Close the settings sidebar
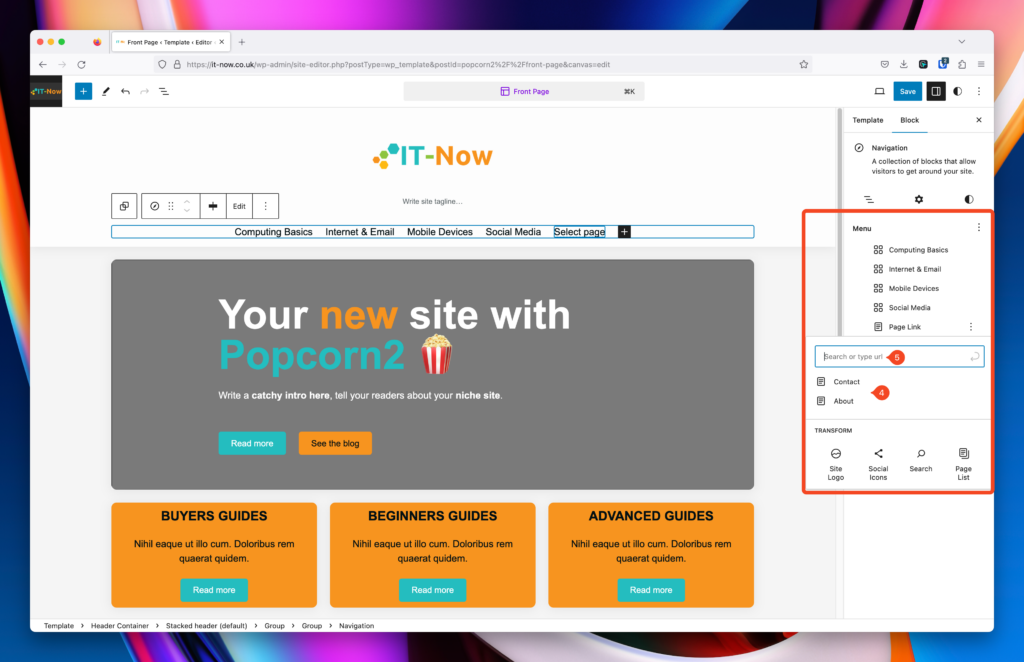 979,120
